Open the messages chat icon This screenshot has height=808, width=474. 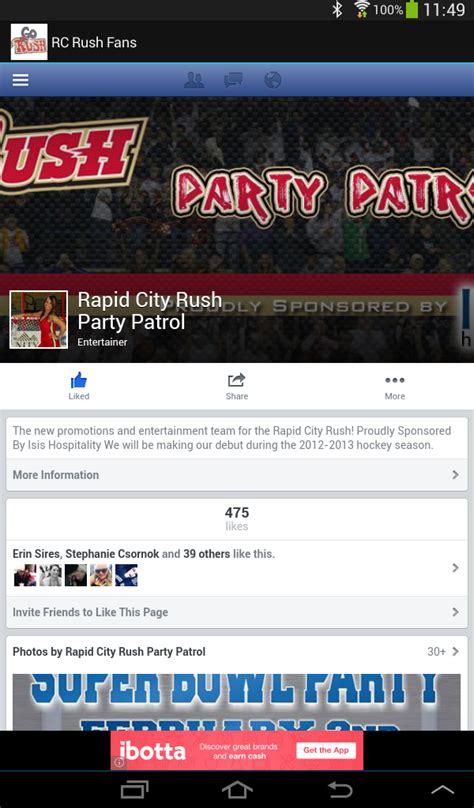click(x=233, y=80)
